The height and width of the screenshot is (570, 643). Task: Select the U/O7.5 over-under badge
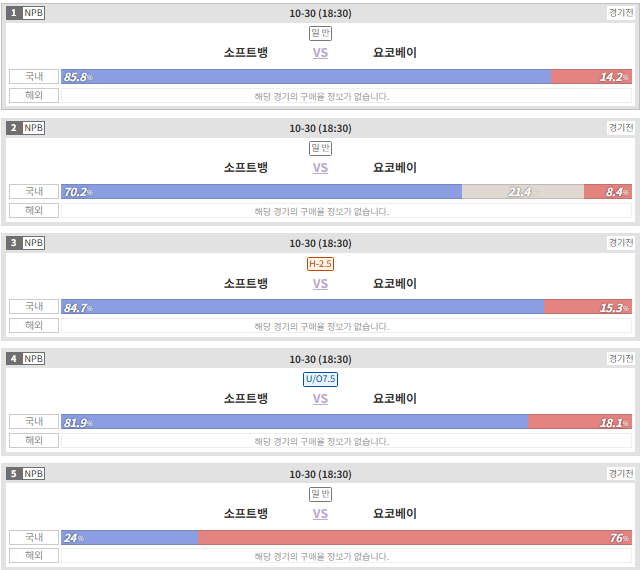(320, 379)
